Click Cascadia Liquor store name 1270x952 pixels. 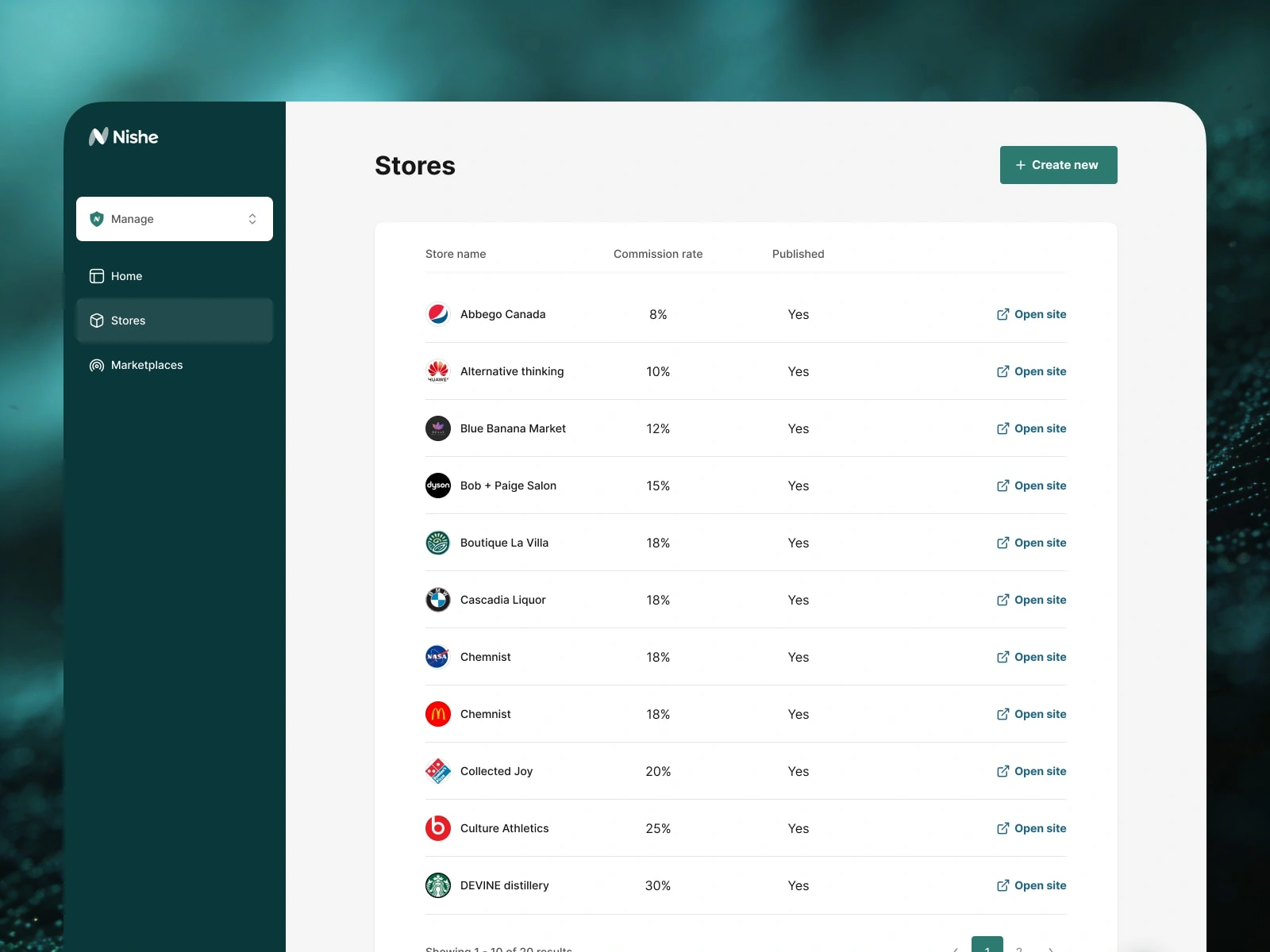click(503, 600)
